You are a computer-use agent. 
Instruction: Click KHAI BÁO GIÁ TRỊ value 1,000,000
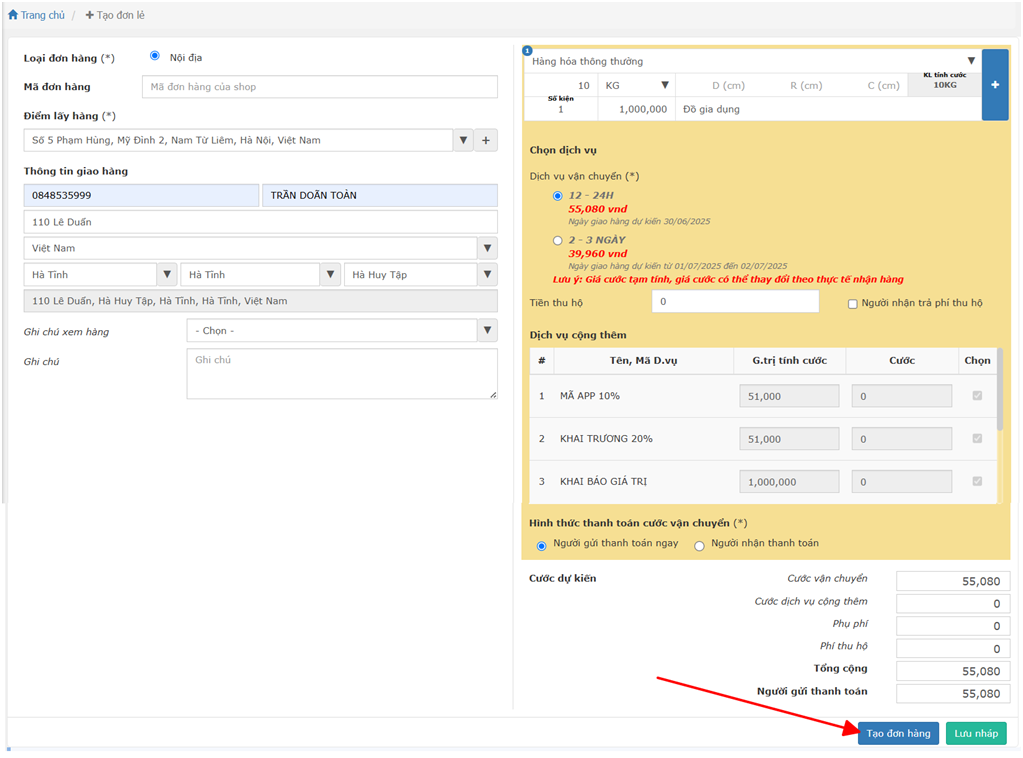(x=789, y=482)
